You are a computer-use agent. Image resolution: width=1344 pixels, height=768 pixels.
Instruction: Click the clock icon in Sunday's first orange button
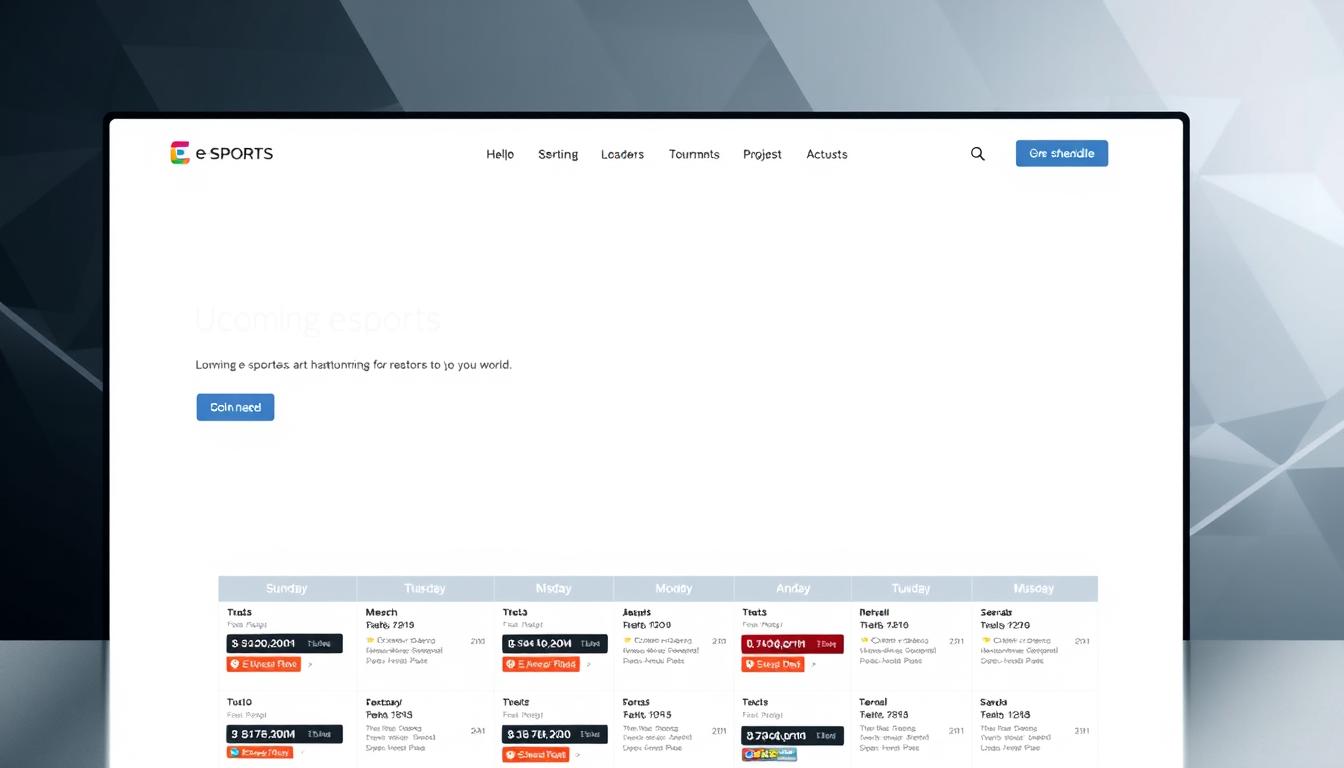click(236, 664)
